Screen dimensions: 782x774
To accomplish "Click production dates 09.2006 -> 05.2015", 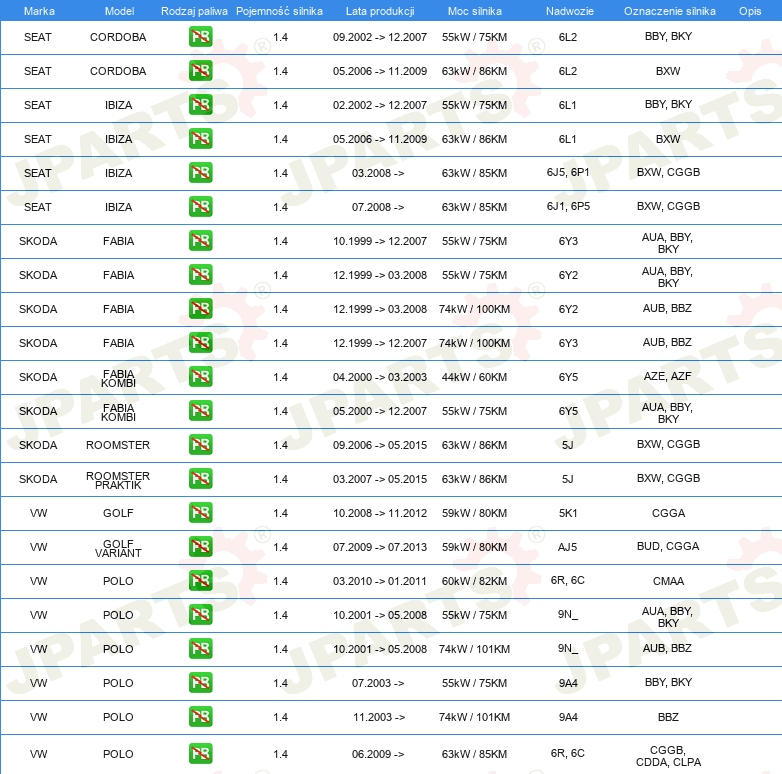I will pos(380,445).
